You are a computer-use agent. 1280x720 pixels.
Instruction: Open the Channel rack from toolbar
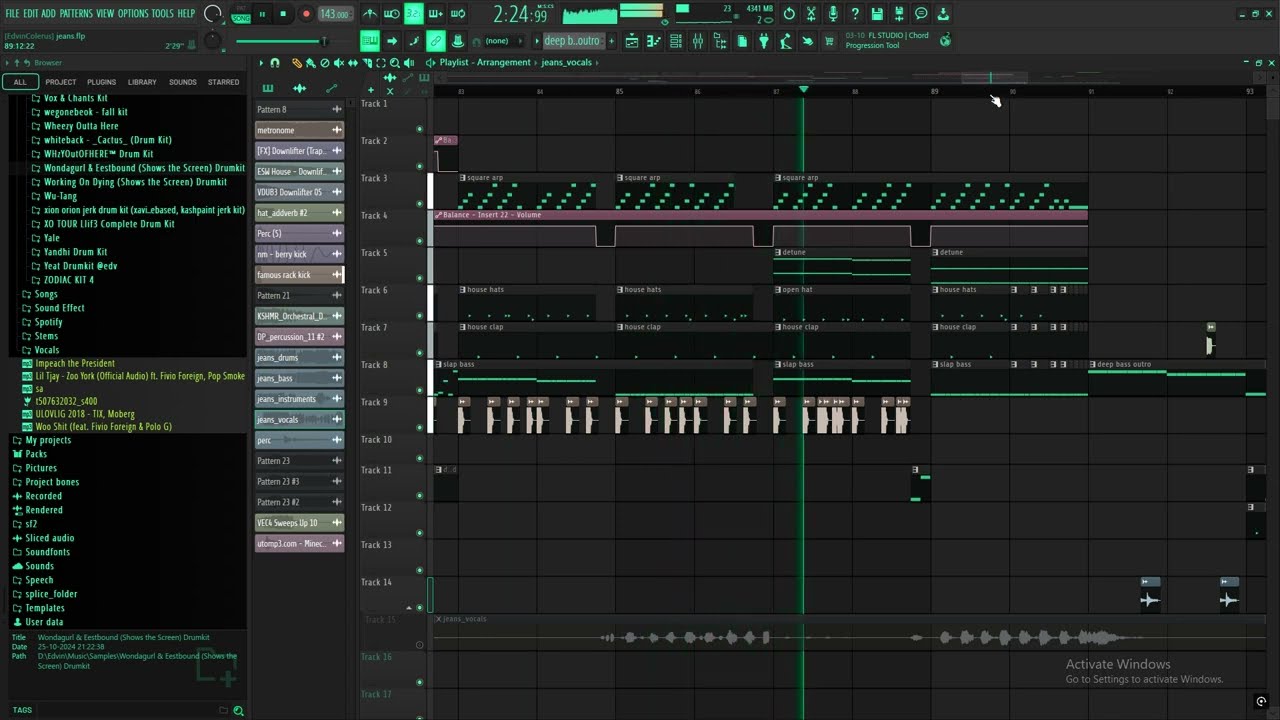676,41
